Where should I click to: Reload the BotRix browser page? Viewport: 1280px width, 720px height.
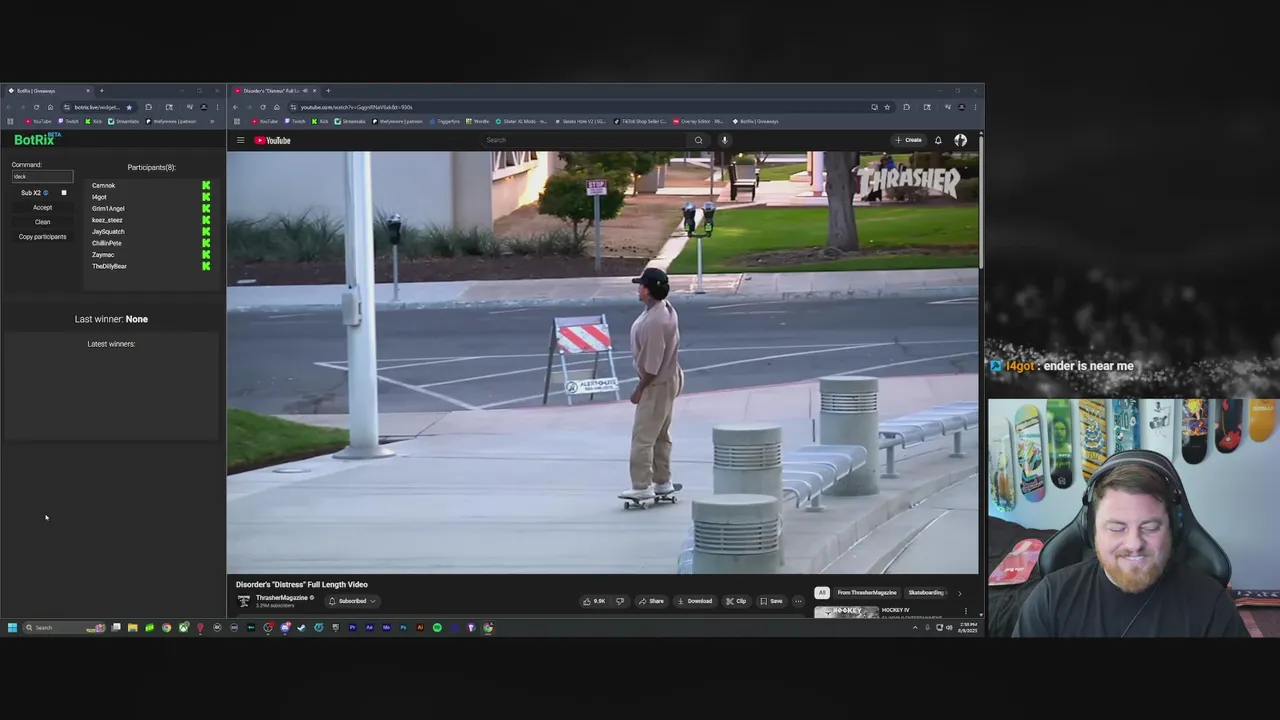pos(36,107)
